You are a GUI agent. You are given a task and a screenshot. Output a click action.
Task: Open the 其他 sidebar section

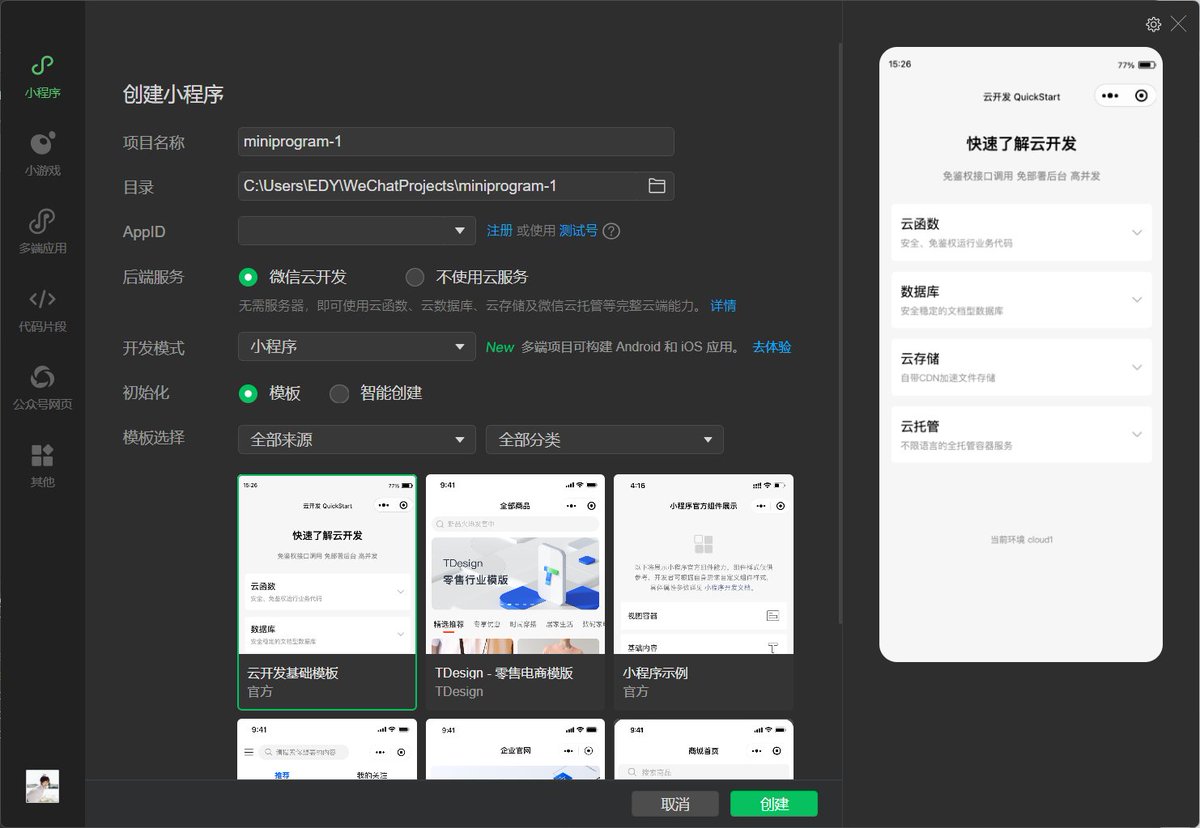click(42, 466)
